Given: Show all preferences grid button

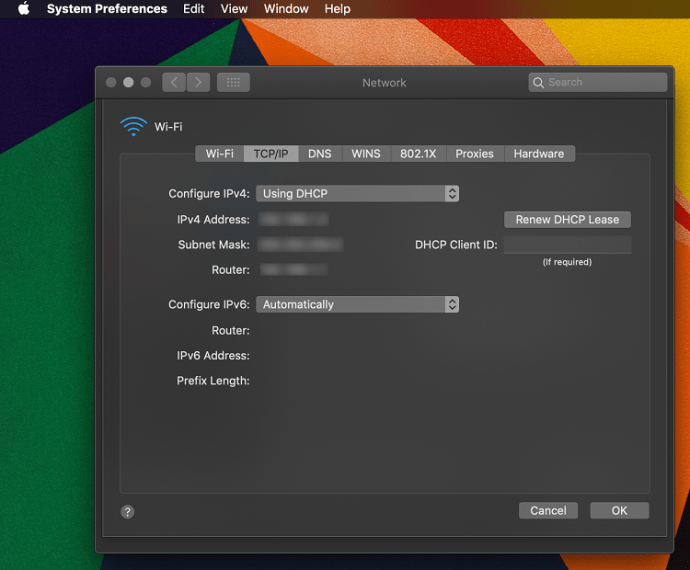Looking at the screenshot, I should pos(233,82).
